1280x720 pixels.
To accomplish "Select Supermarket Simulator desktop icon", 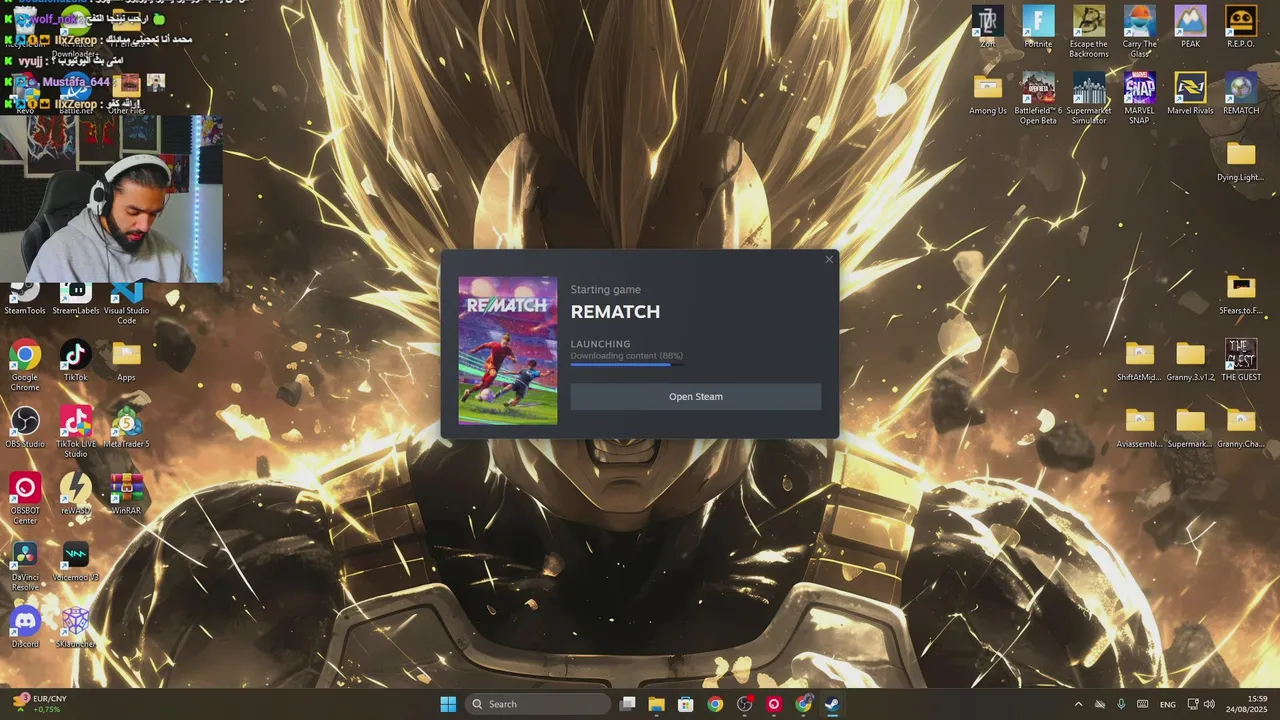I will [x=1089, y=98].
